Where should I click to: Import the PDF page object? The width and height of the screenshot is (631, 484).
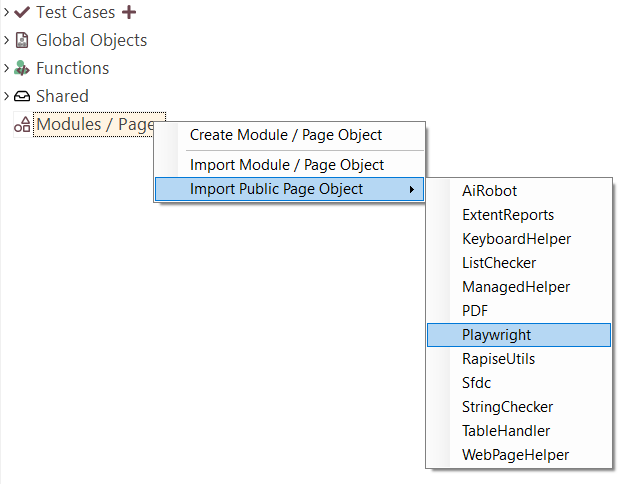coord(475,311)
